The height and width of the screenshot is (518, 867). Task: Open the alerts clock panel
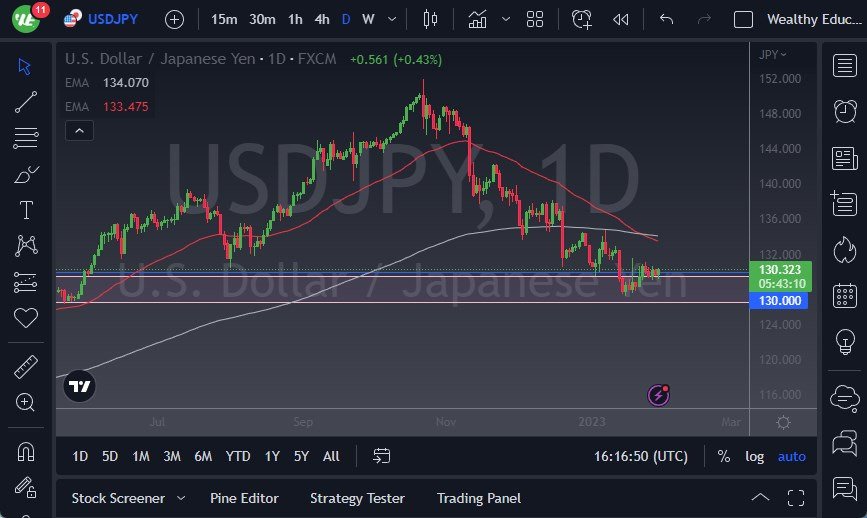click(x=845, y=110)
